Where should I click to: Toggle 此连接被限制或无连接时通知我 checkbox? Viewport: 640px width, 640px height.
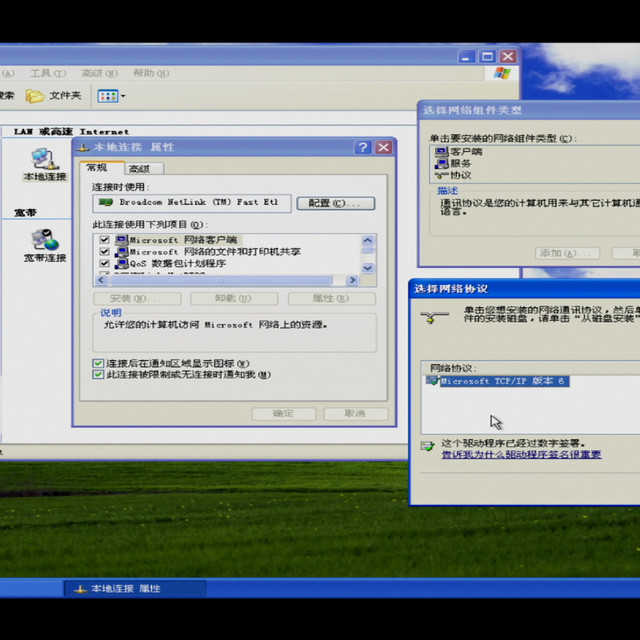tap(98, 374)
